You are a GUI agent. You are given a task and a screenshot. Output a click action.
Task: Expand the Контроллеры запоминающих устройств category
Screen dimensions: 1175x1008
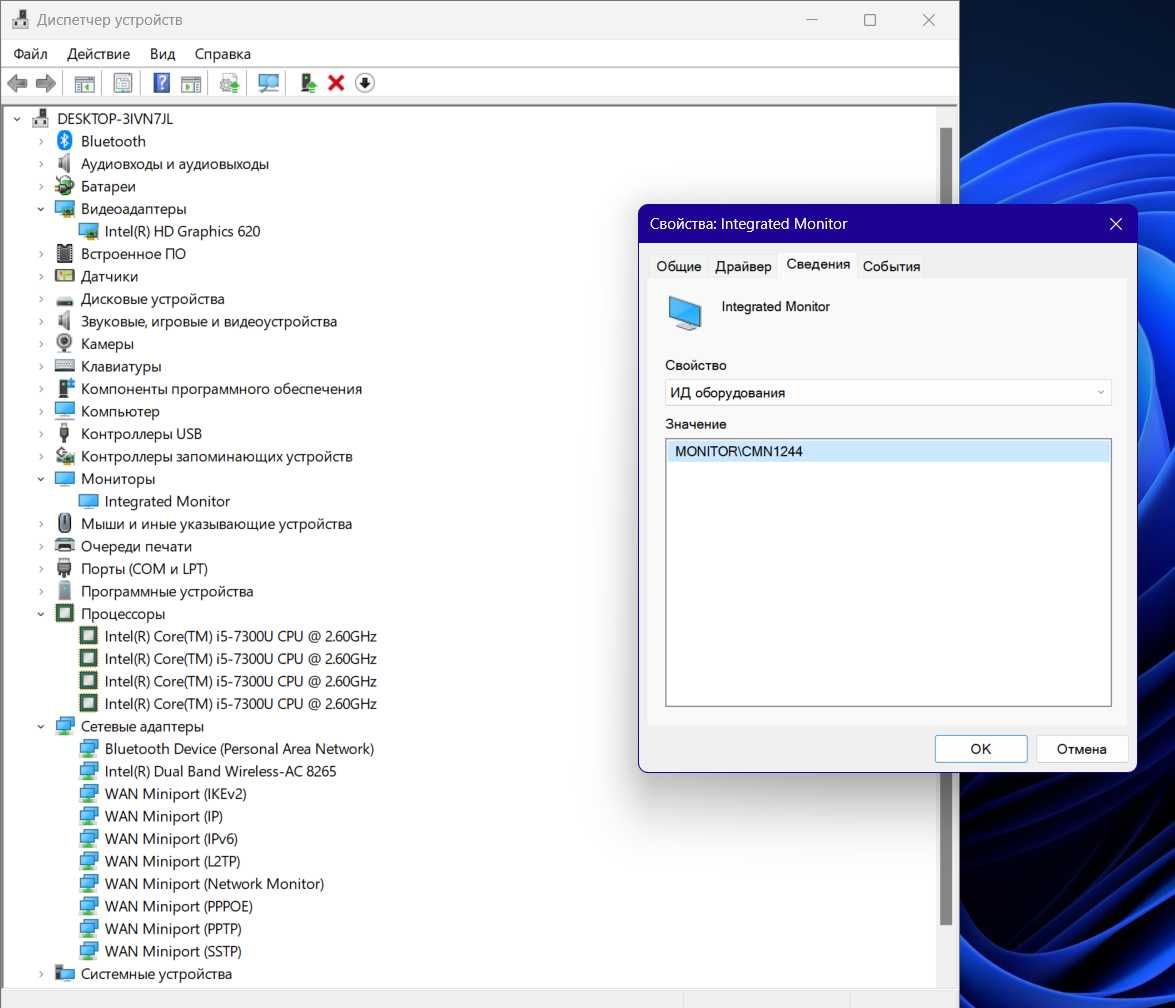click(41, 456)
